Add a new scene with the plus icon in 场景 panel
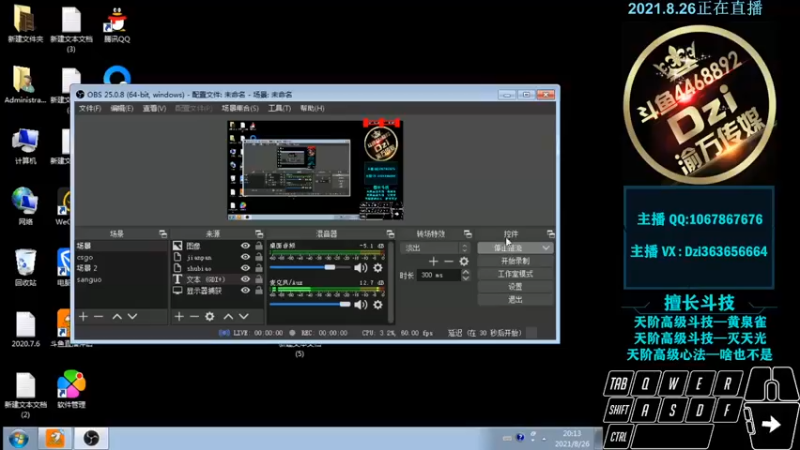The image size is (800, 450). tap(83, 316)
